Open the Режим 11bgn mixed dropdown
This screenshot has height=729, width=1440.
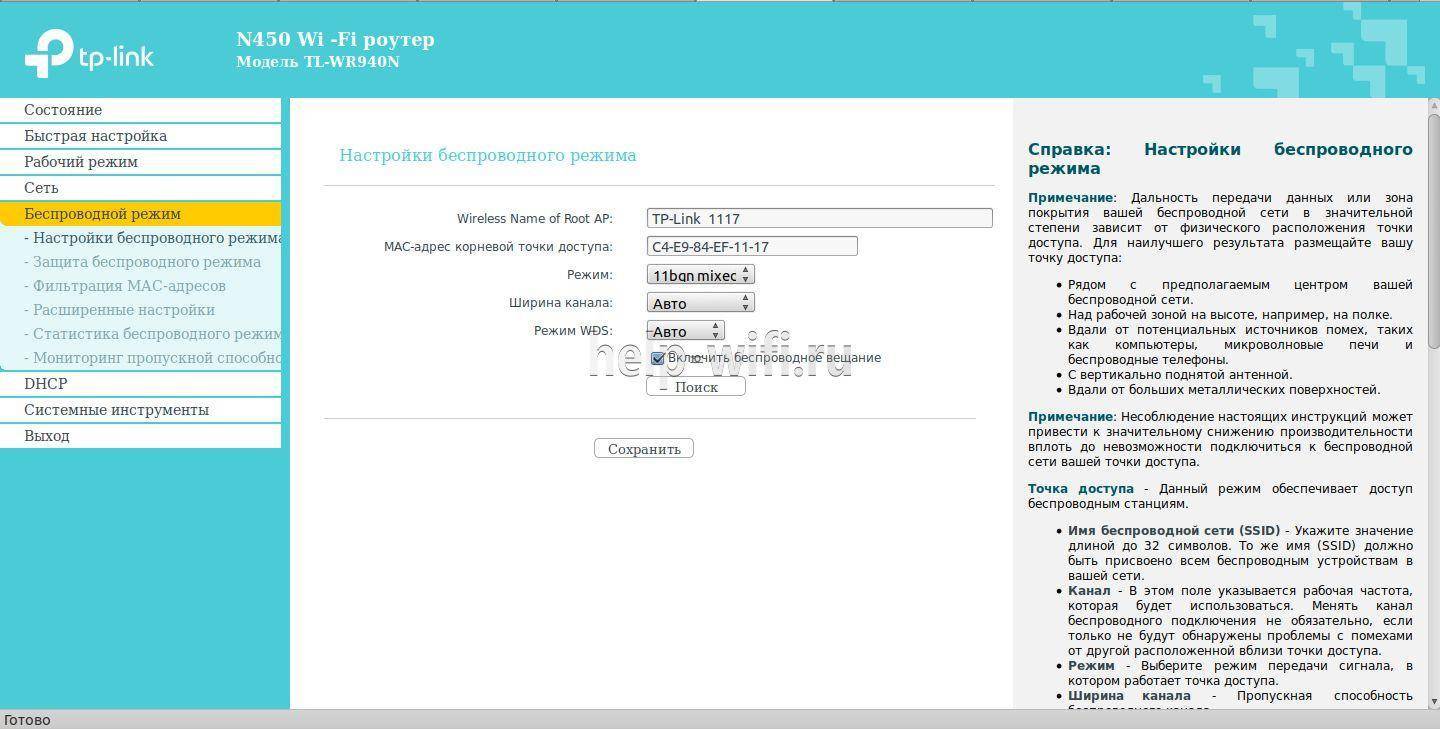coord(700,275)
